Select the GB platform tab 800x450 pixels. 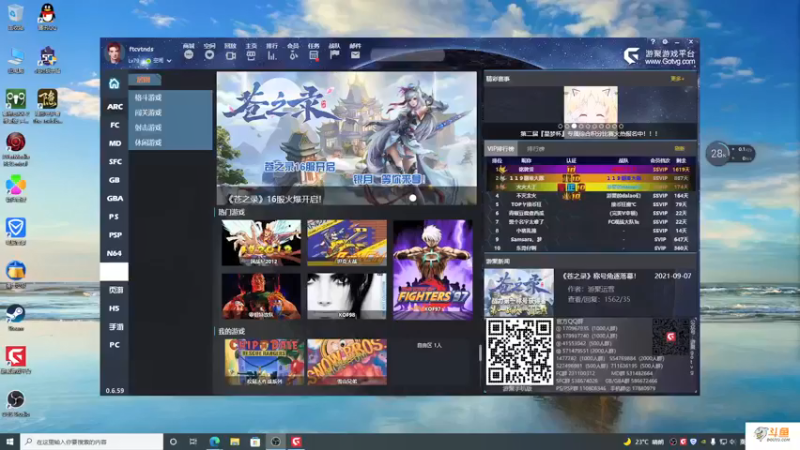[114, 180]
